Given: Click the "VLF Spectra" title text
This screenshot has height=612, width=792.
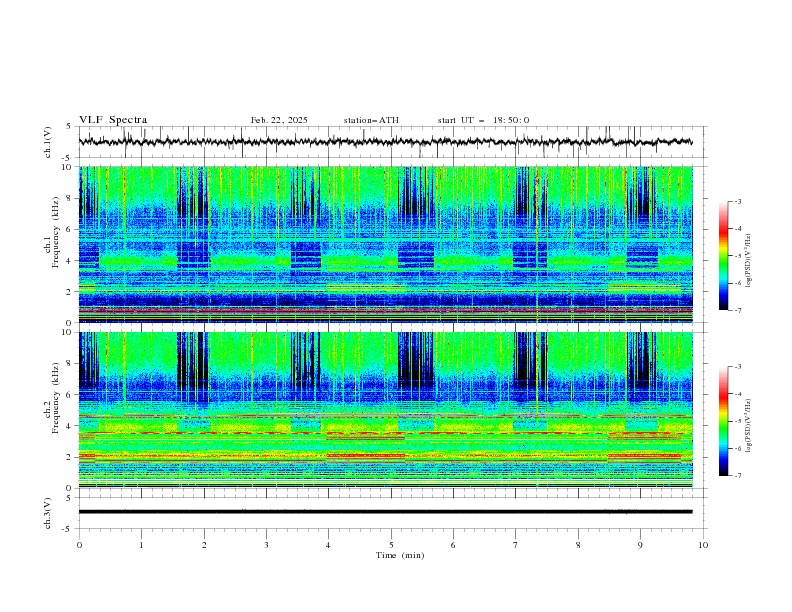Looking at the screenshot, I should click(x=113, y=120).
